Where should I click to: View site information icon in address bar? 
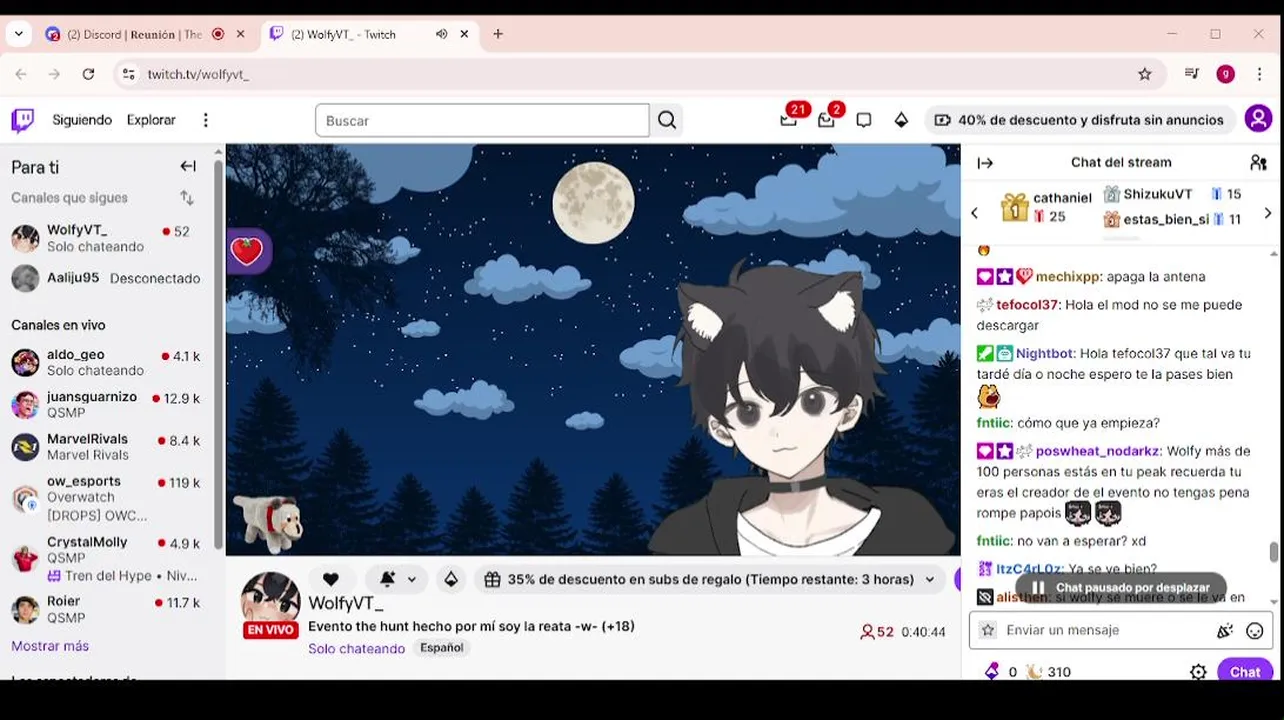tap(126, 74)
